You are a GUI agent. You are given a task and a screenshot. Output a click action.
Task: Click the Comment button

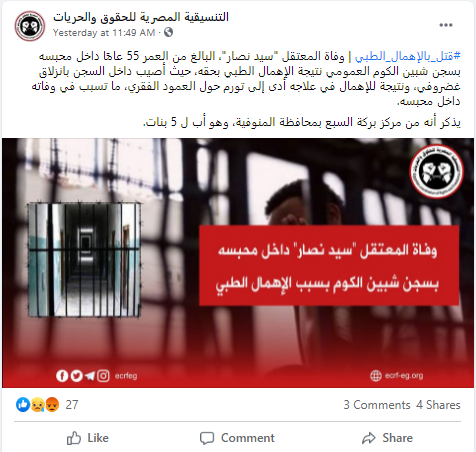click(x=237, y=438)
